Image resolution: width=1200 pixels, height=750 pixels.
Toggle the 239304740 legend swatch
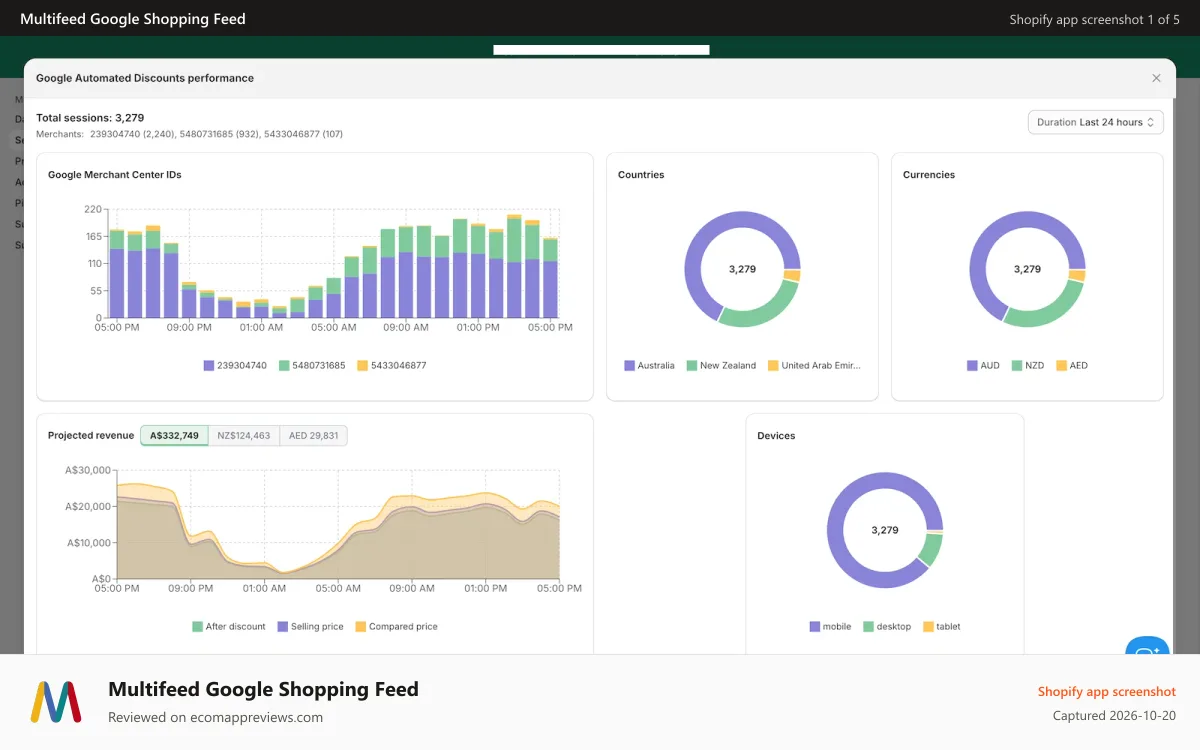point(209,366)
